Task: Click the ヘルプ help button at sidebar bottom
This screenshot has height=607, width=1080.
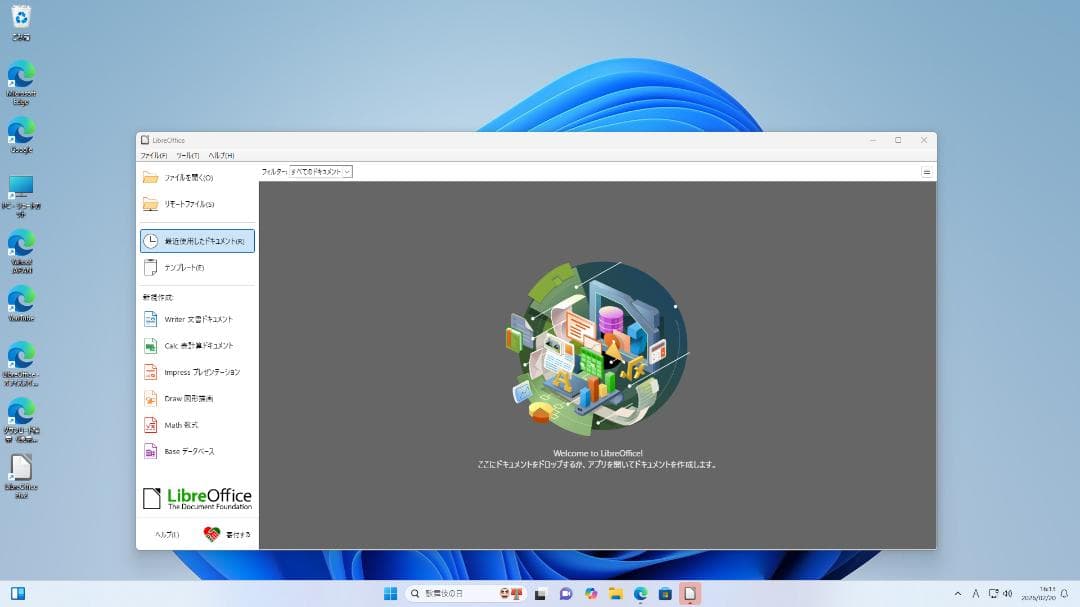Action: (x=167, y=535)
